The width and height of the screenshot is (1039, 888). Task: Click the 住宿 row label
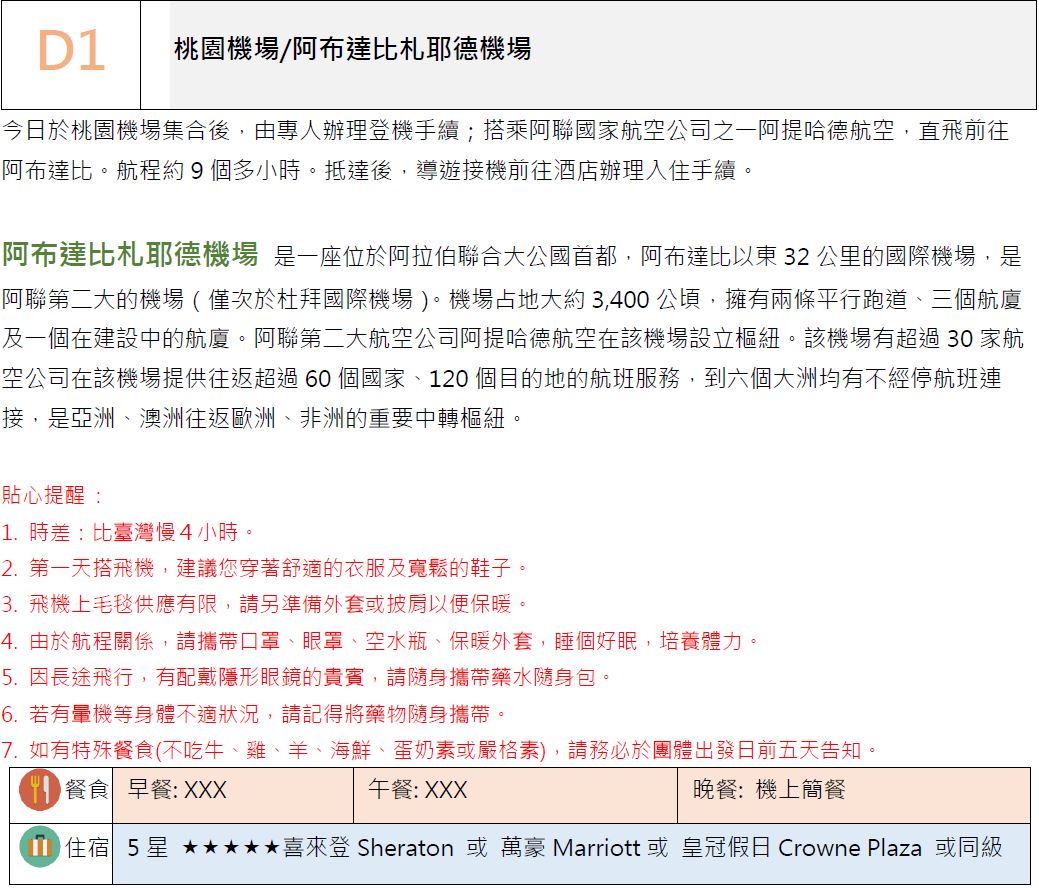(86, 848)
